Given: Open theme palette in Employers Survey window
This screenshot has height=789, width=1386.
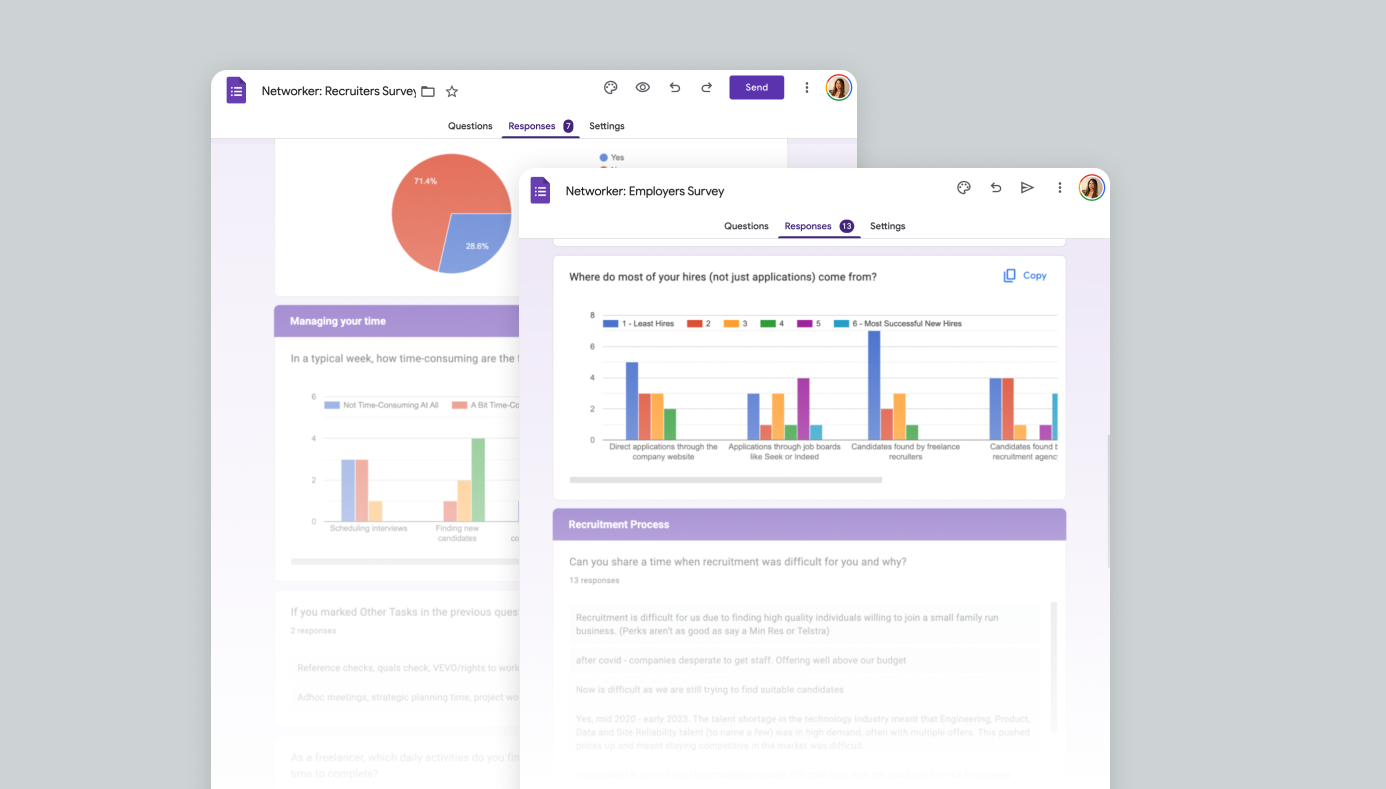Looking at the screenshot, I should pos(964,188).
